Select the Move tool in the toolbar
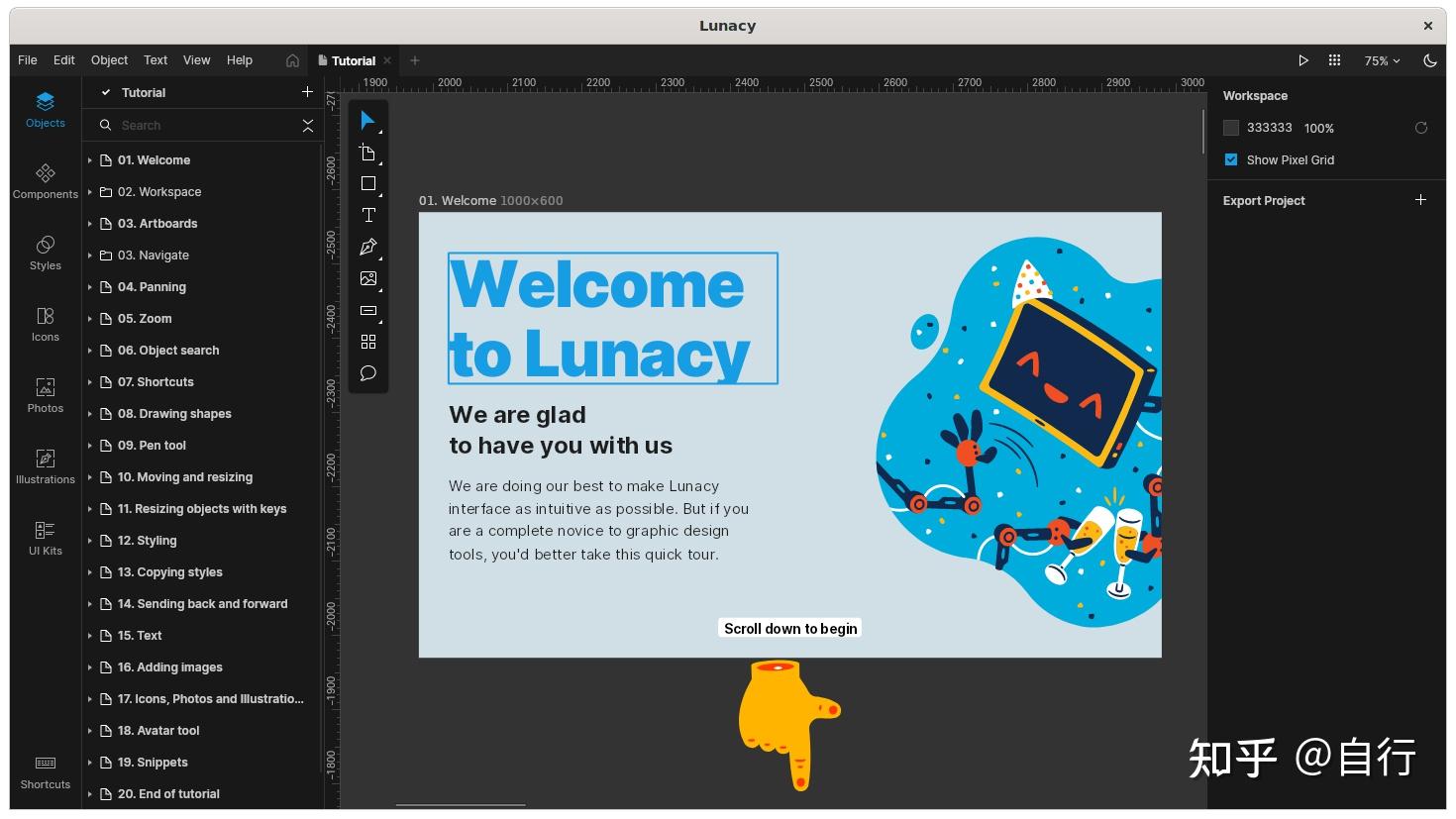This screenshot has height=819, width=1456. [x=367, y=120]
